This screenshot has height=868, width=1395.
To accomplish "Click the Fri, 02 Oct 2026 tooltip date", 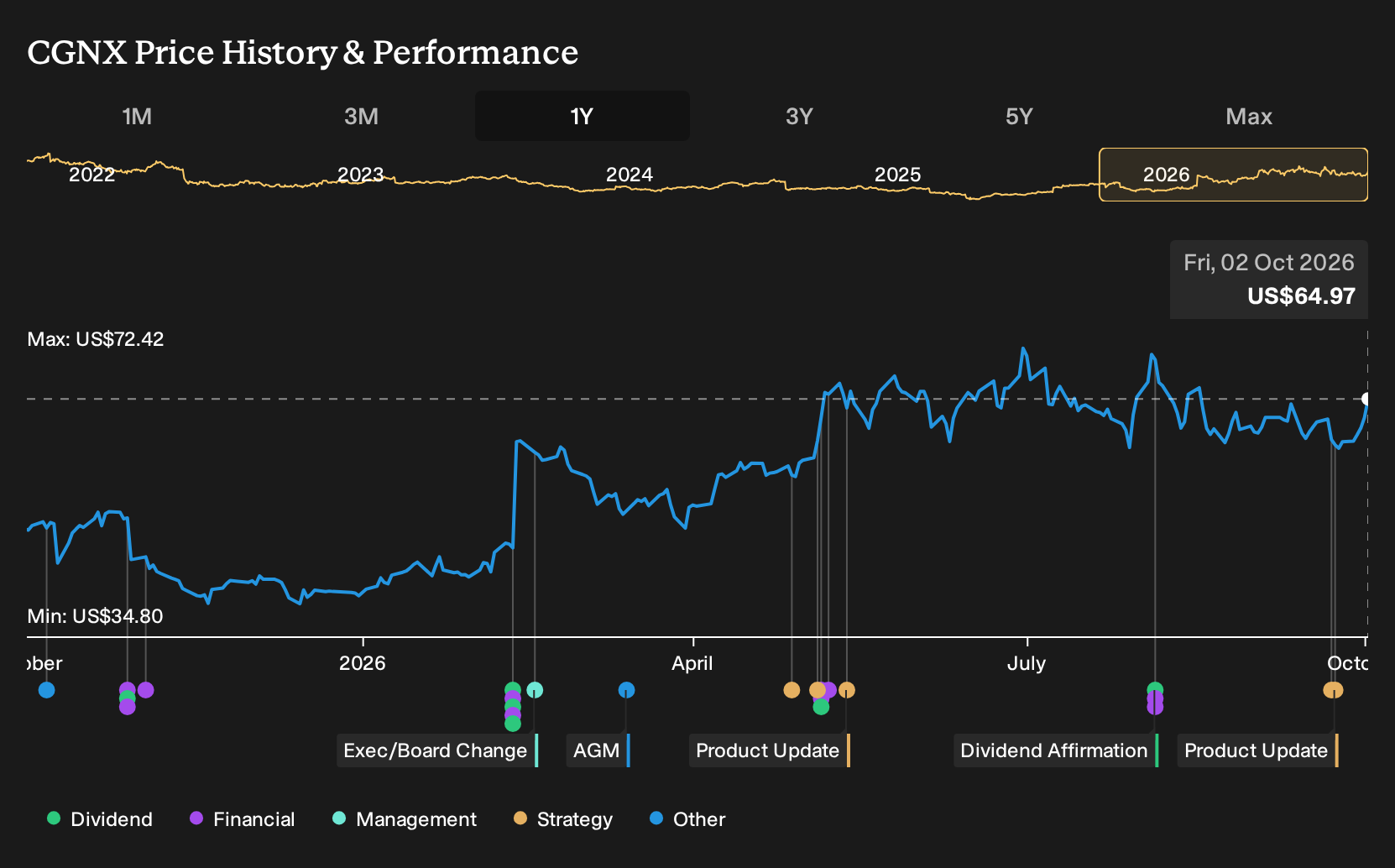I will click(x=1269, y=263).
